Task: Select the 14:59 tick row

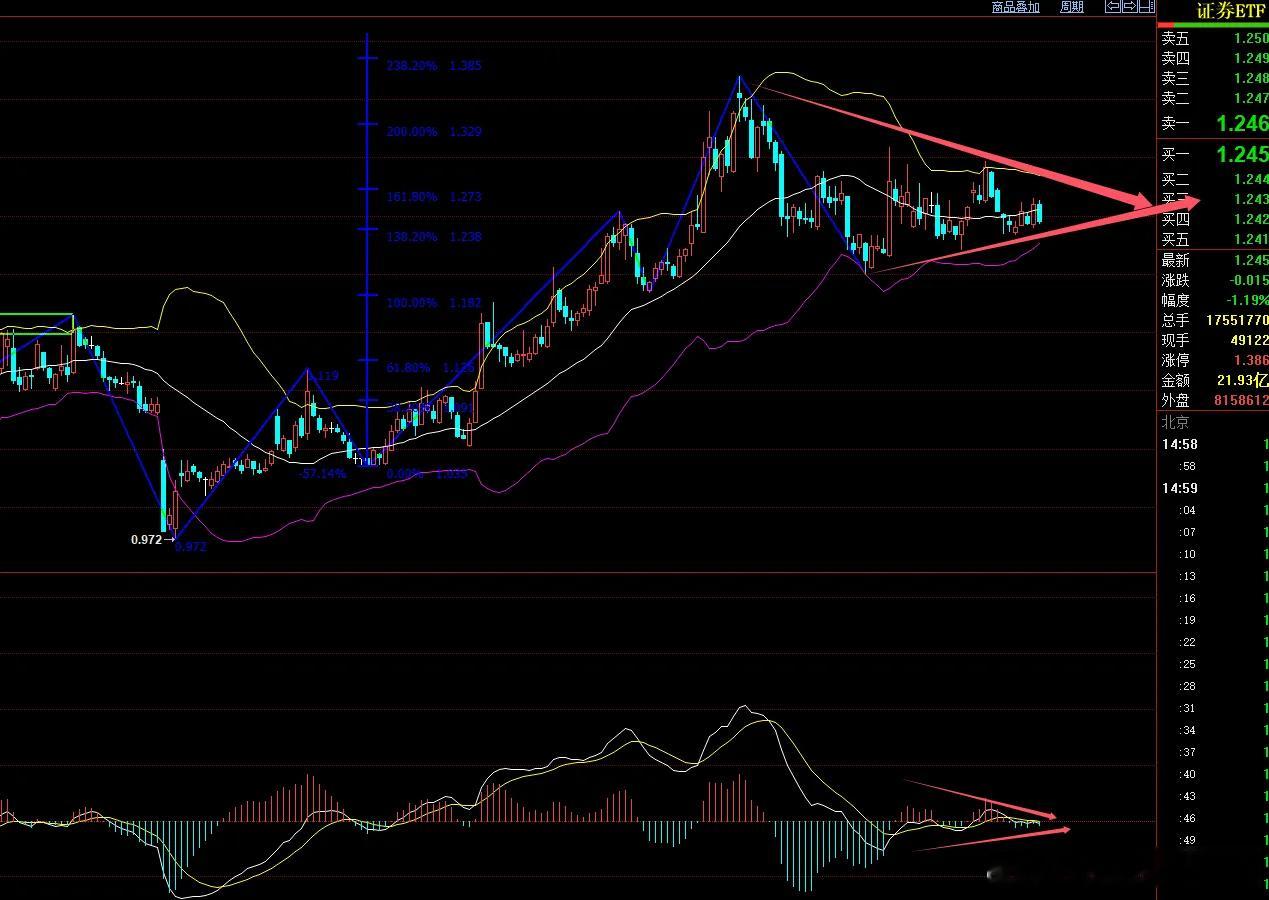Action: (1214, 488)
